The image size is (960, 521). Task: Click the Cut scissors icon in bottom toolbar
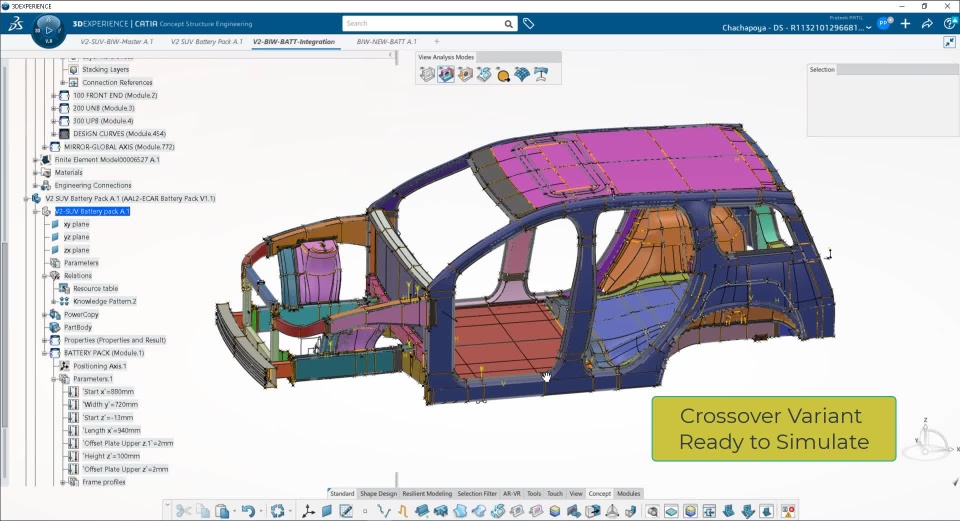[183, 511]
